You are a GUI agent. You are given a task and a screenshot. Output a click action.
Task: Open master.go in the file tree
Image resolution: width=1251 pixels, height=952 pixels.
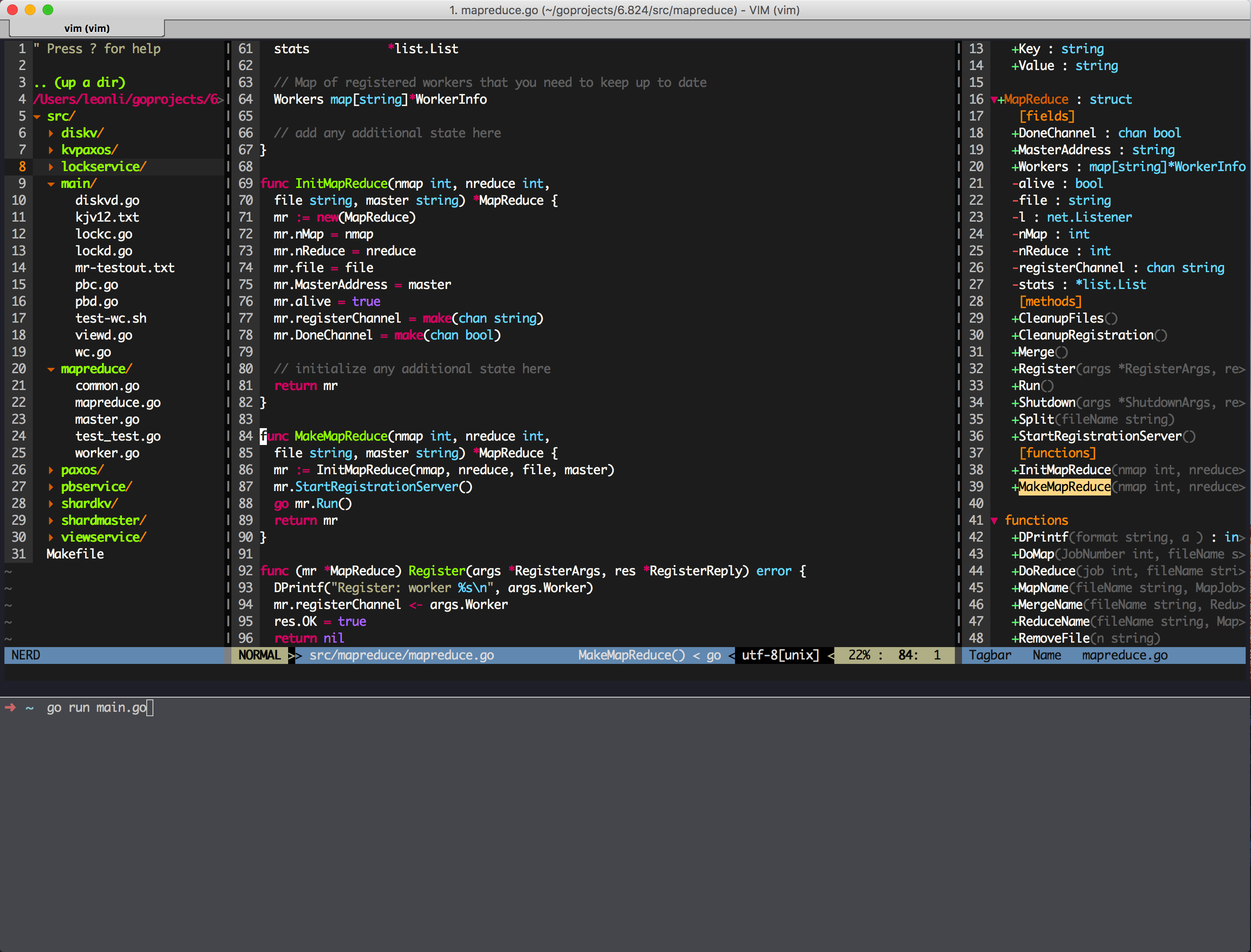(x=107, y=419)
